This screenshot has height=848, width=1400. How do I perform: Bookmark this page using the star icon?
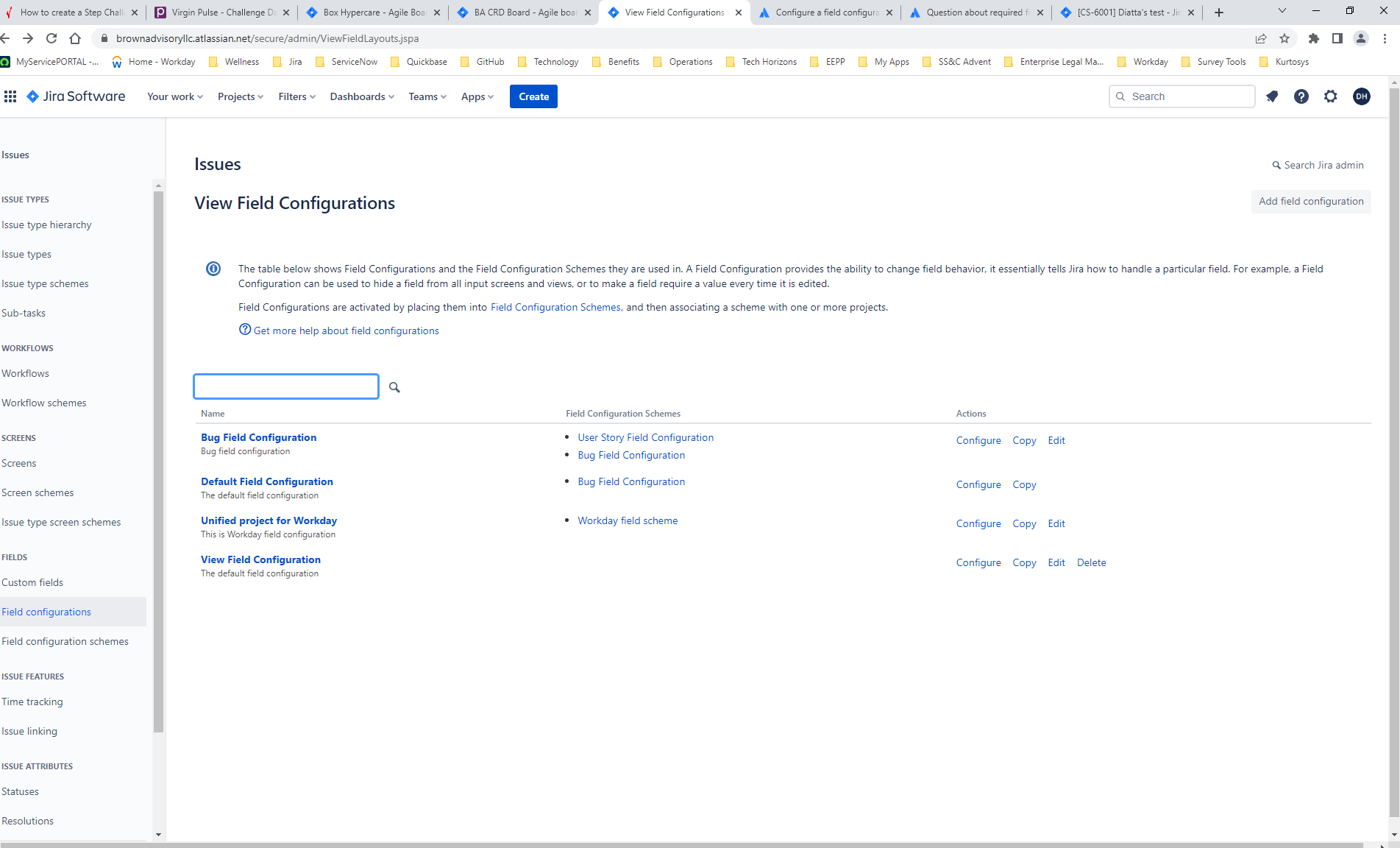click(1284, 38)
